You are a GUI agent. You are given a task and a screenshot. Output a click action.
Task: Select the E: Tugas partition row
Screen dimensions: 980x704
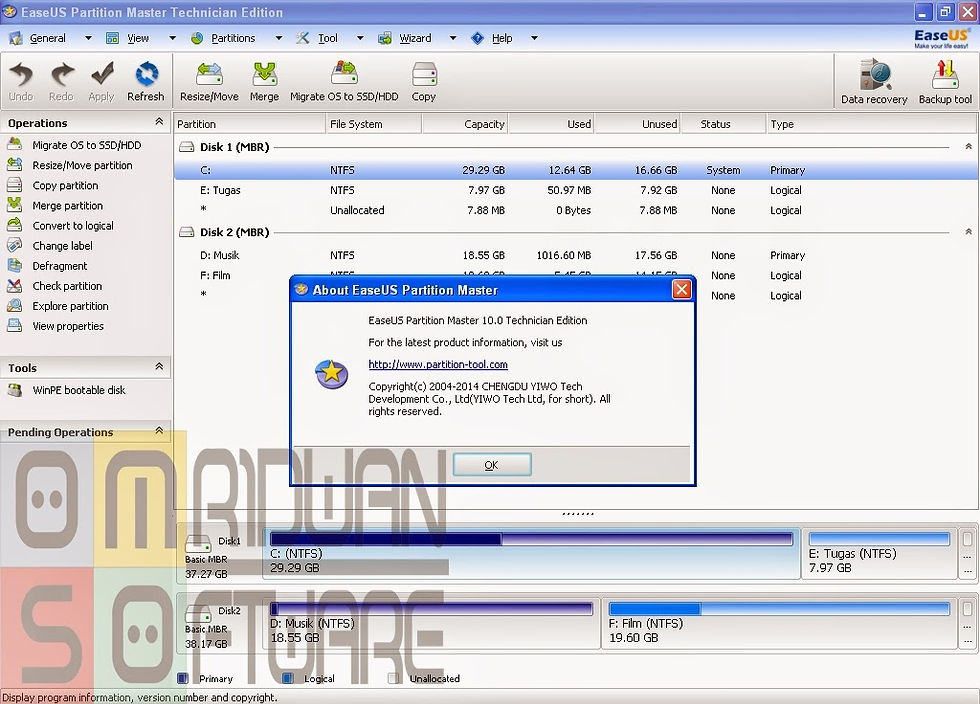pos(575,190)
